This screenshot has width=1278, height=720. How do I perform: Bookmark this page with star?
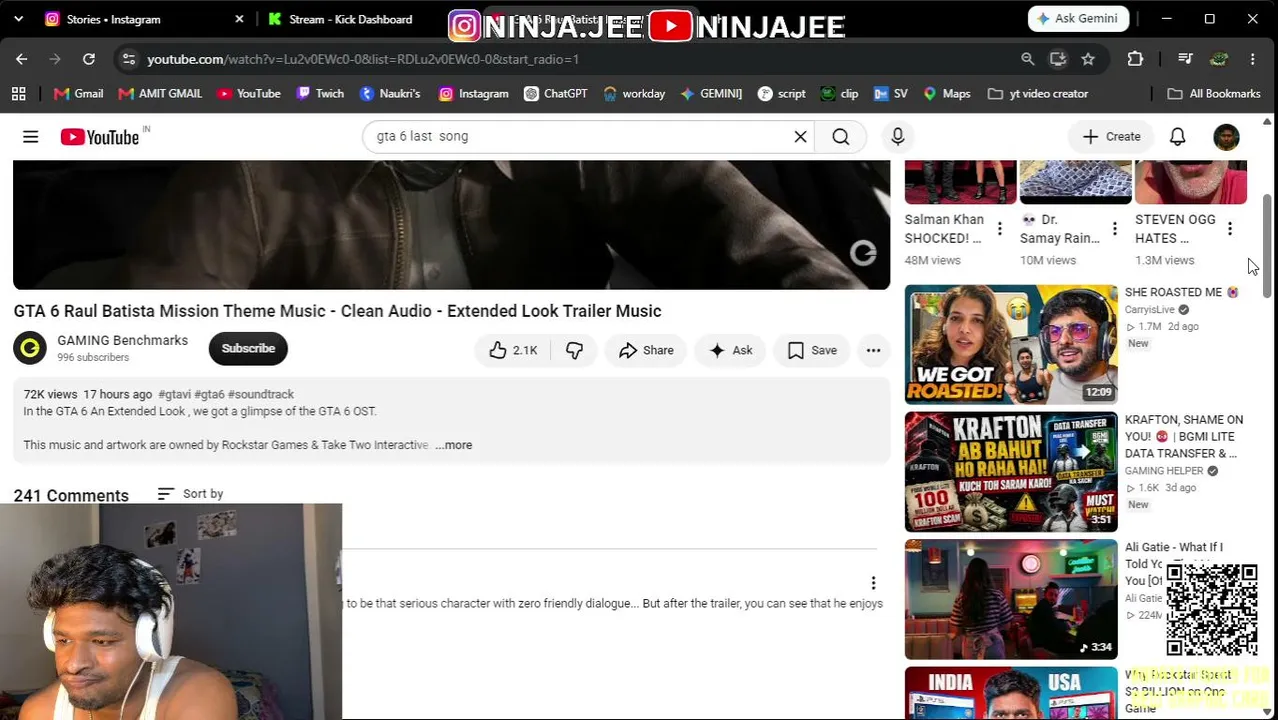1088,59
